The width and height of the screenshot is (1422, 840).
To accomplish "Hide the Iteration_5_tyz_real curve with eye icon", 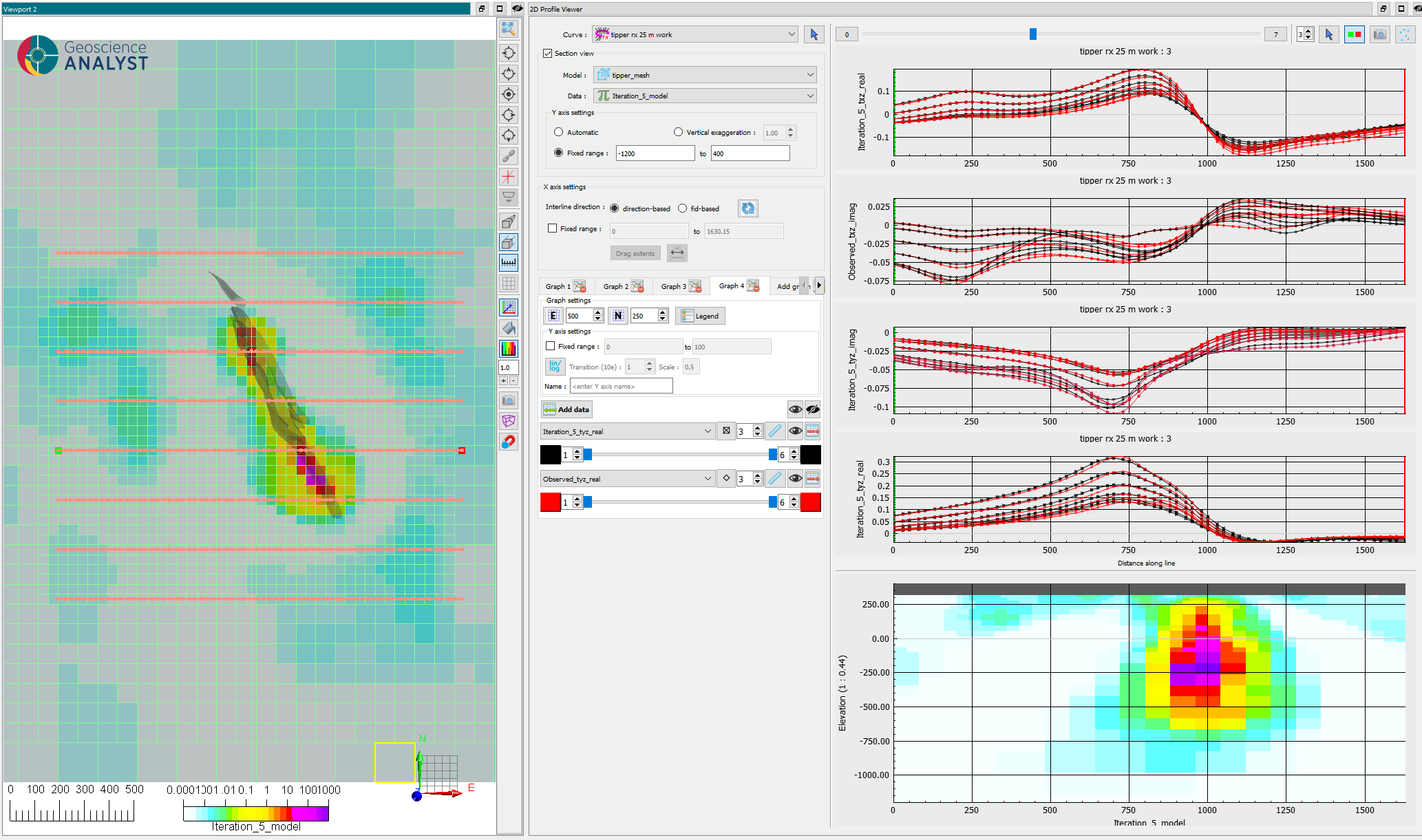I will (x=795, y=431).
